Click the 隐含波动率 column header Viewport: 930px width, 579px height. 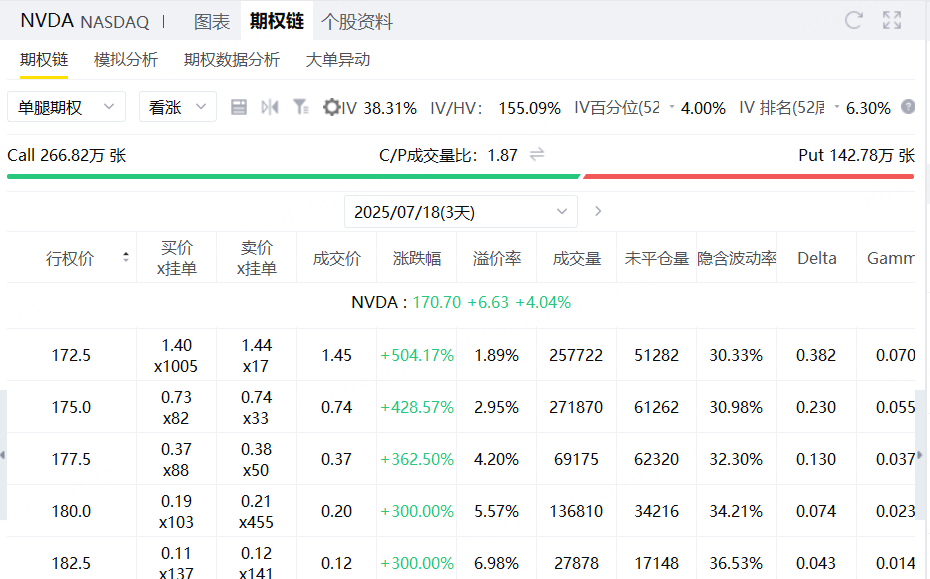pos(737,258)
